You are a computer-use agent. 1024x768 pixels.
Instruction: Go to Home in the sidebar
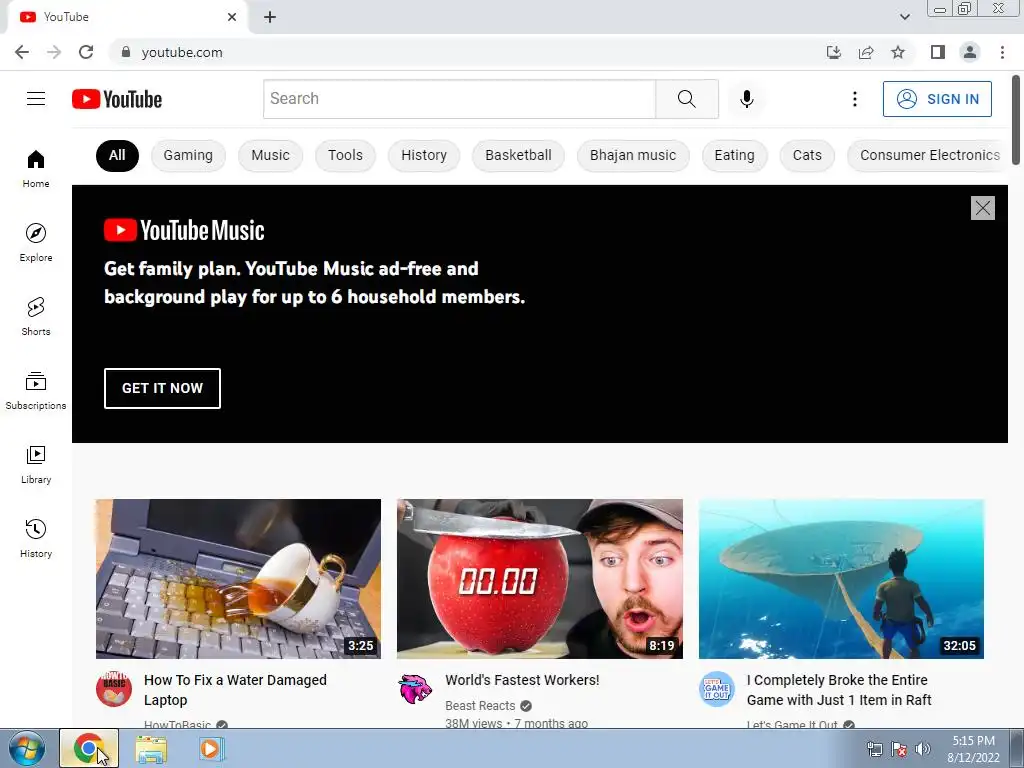(x=36, y=168)
